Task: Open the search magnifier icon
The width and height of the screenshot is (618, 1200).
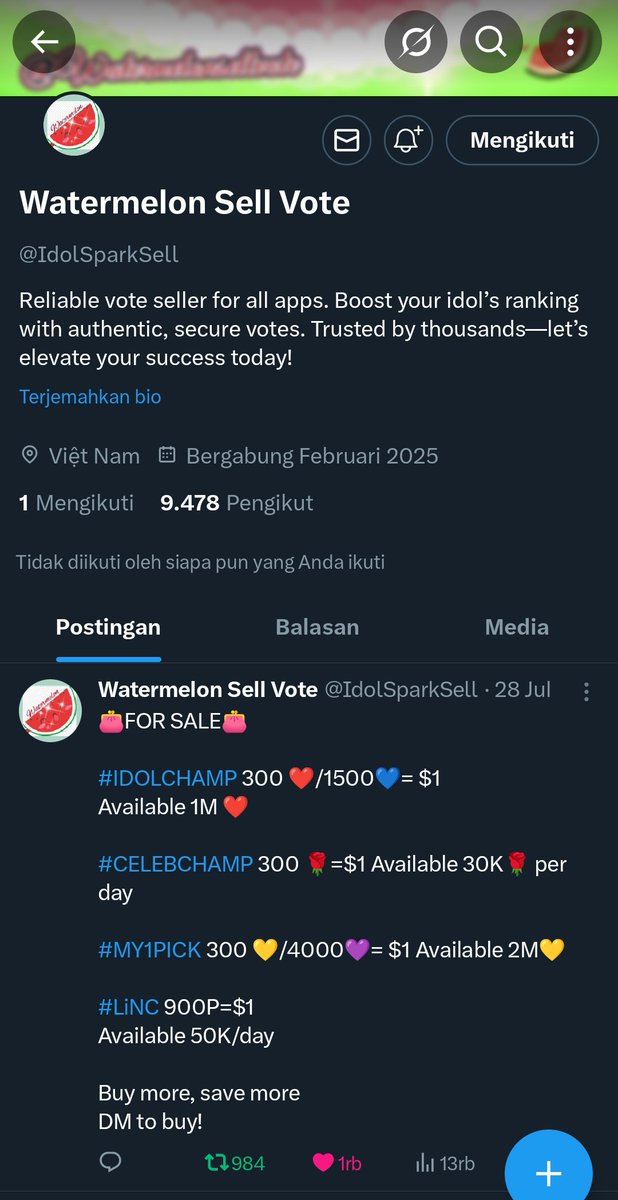Action: 491,41
